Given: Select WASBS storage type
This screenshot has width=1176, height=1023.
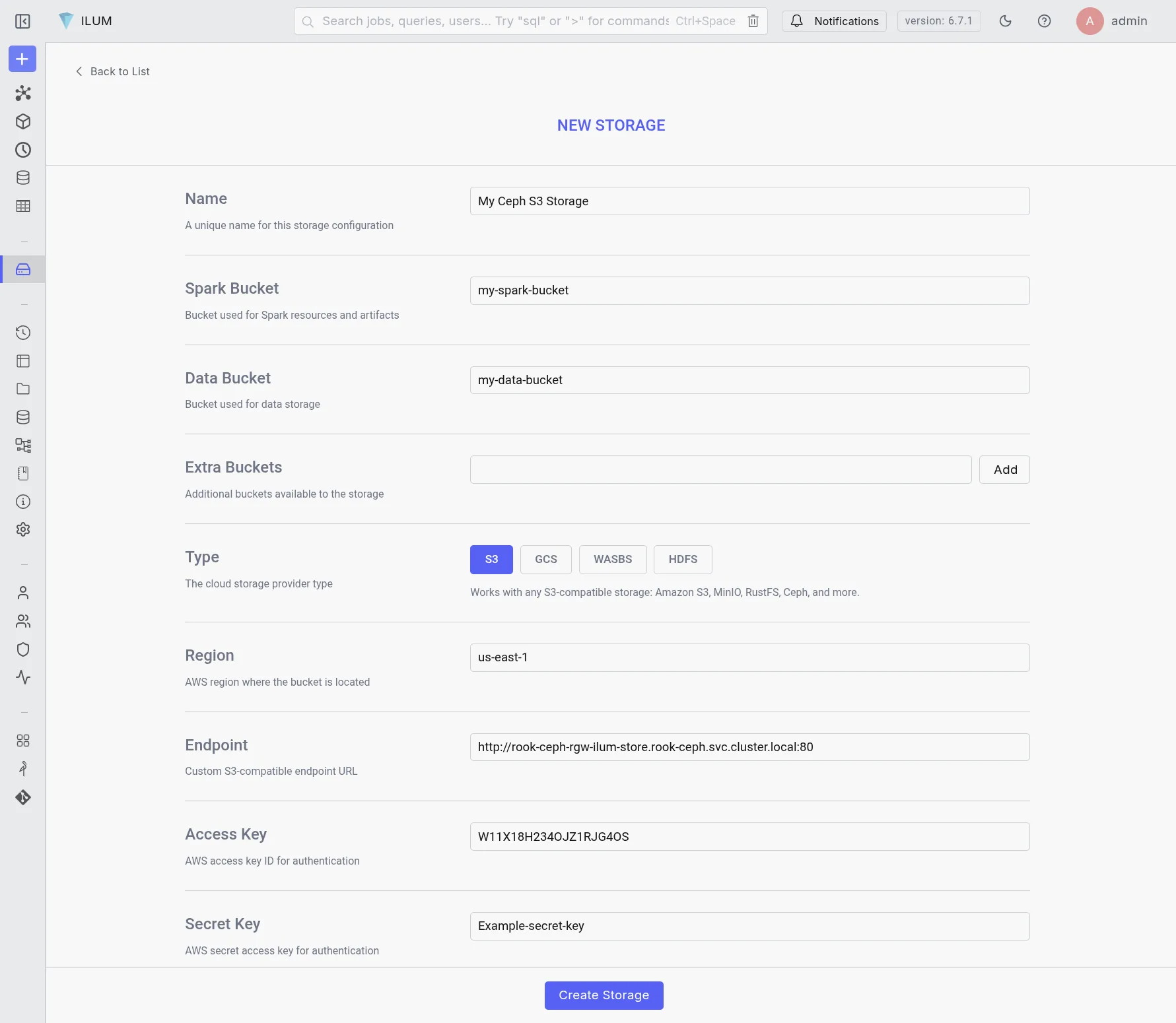Looking at the screenshot, I should click(x=613, y=559).
